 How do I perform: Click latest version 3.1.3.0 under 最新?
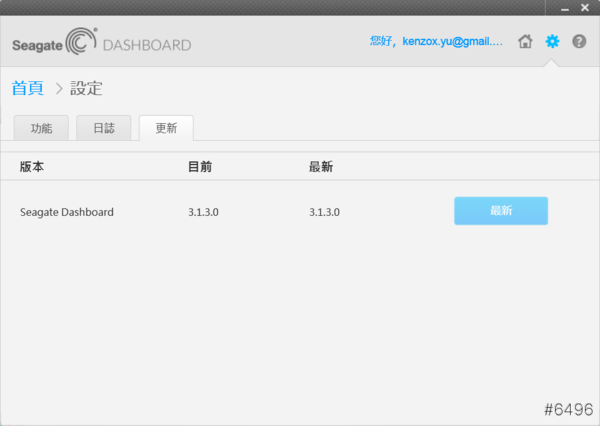[324, 212]
